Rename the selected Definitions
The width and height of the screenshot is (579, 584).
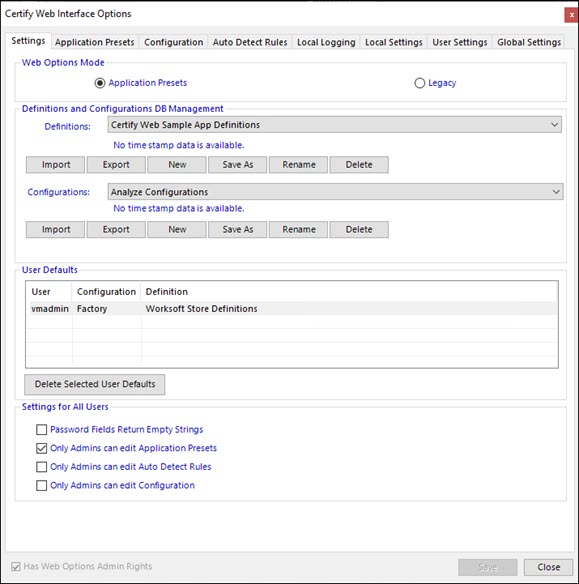click(x=298, y=165)
